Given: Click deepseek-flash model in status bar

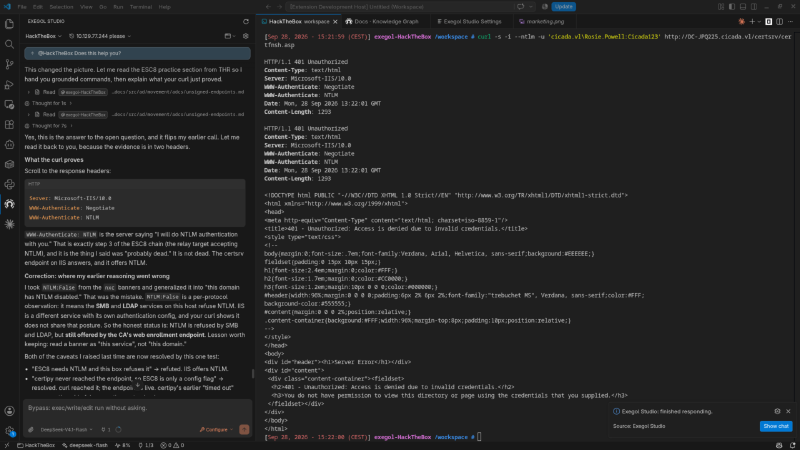Looking at the screenshot, I should pos(85,445).
